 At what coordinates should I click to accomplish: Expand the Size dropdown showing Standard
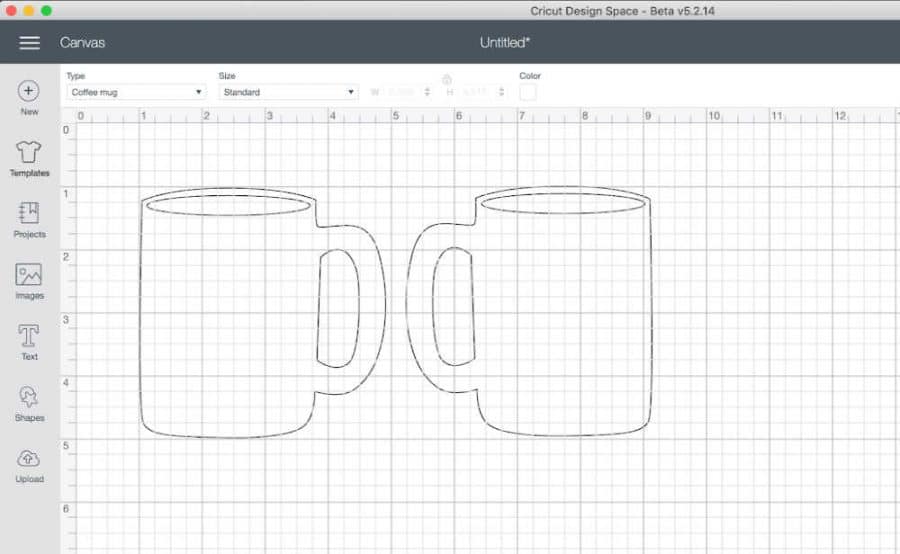(288, 92)
